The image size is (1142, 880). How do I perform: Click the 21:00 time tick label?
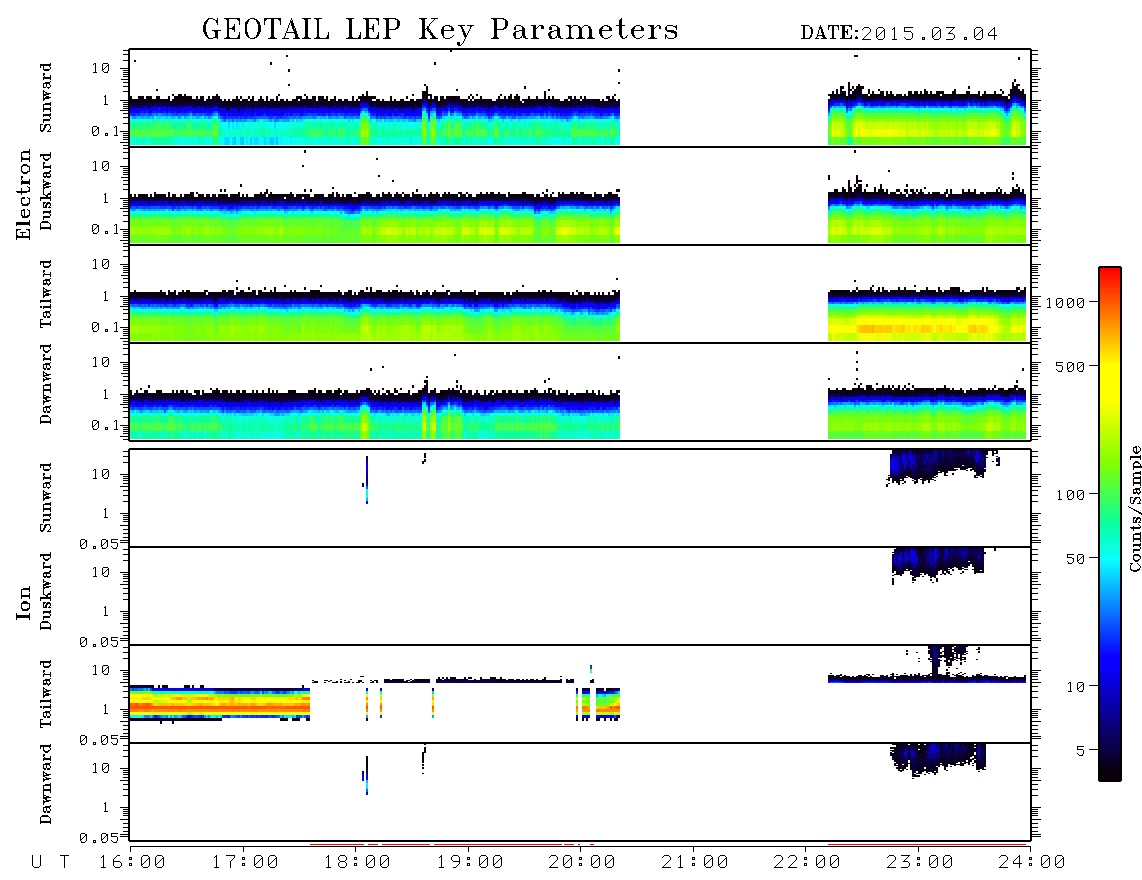pos(695,863)
